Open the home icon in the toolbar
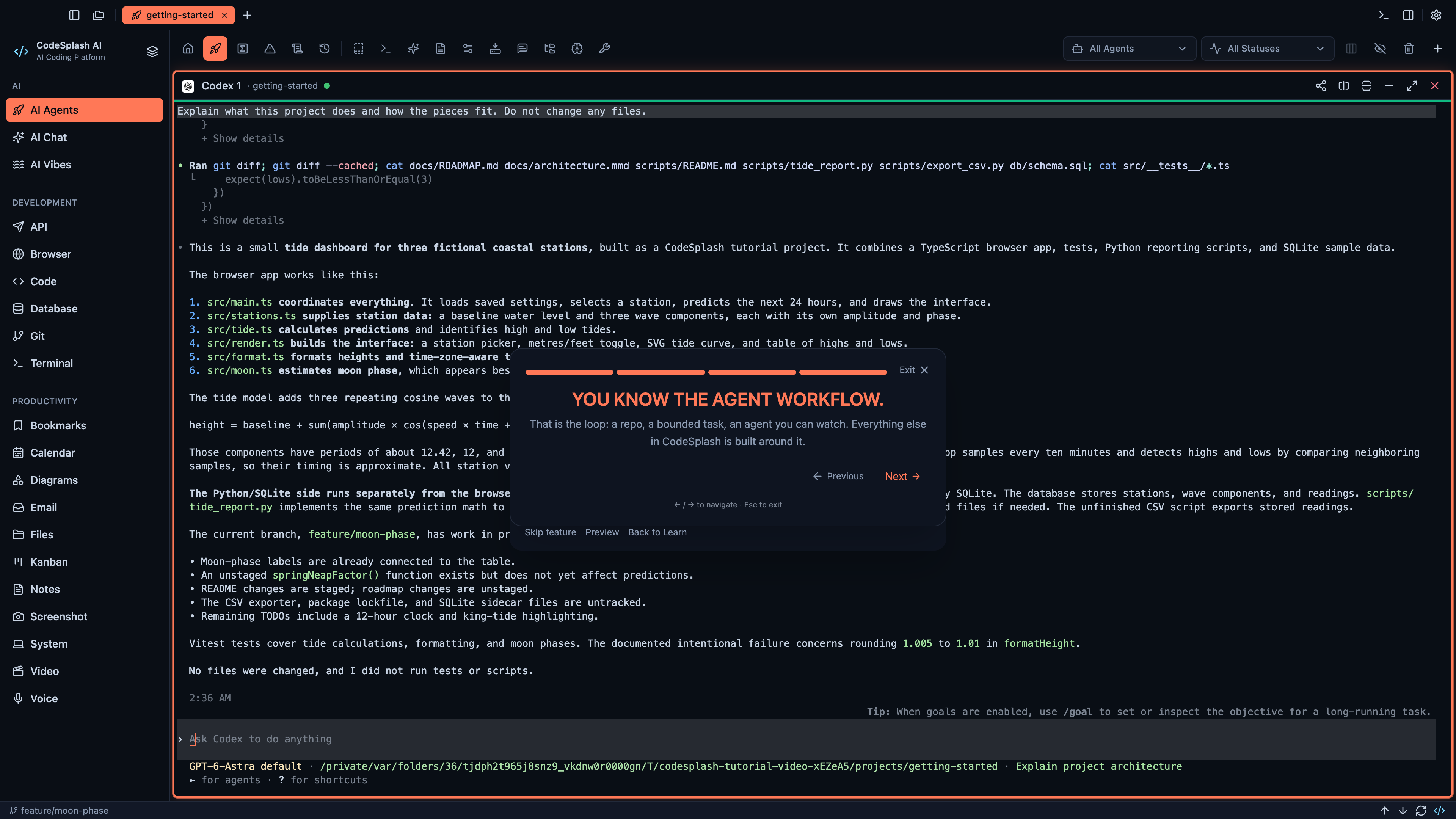This screenshot has width=1456, height=819. (188, 49)
